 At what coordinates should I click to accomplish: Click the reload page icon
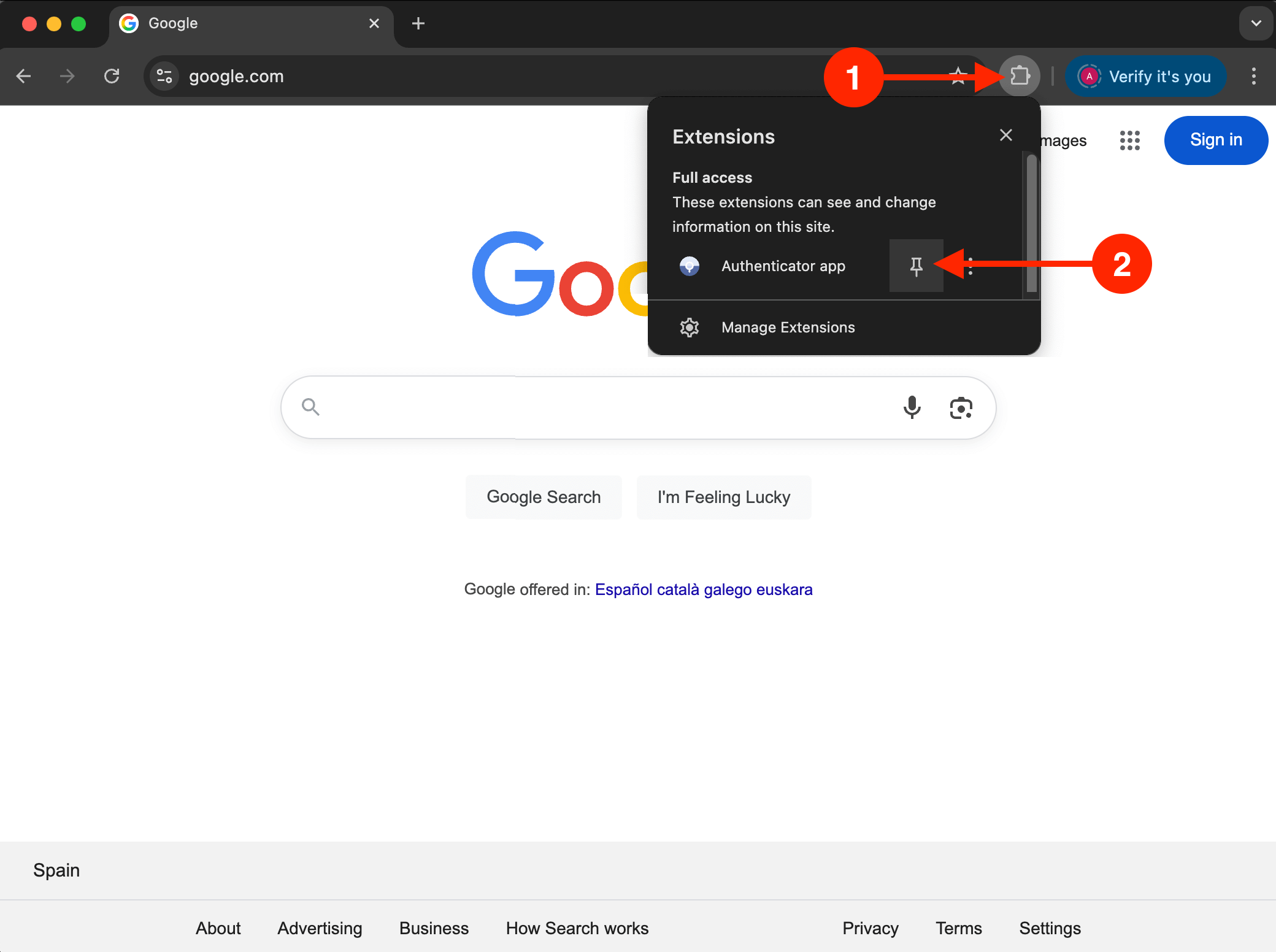click(x=112, y=76)
